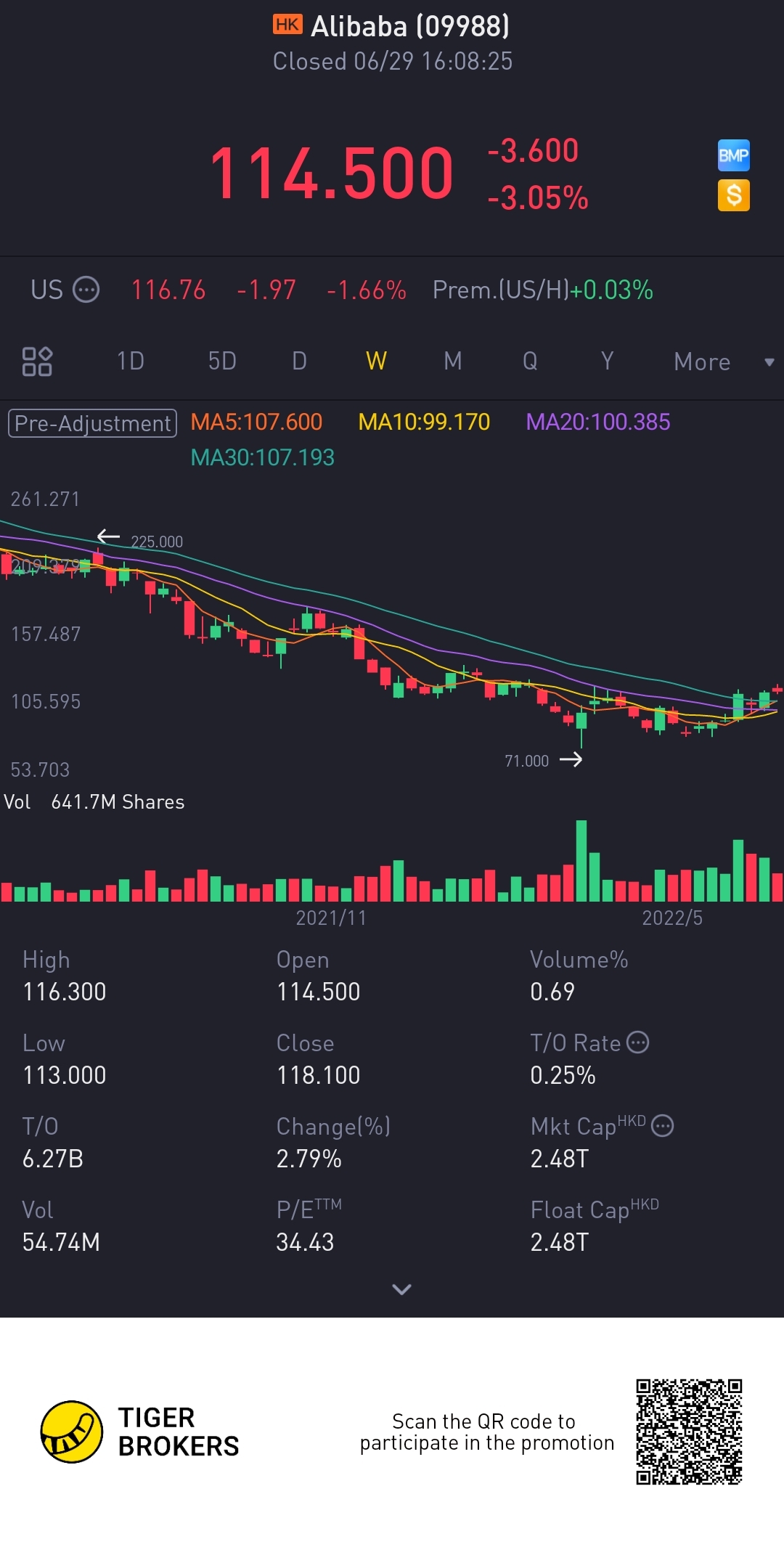Tap the T/O value 6.27B

click(x=53, y=1159)
